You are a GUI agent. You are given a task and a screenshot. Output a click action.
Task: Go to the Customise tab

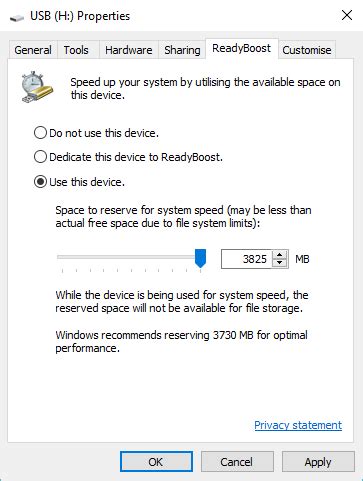coord(307,50)
